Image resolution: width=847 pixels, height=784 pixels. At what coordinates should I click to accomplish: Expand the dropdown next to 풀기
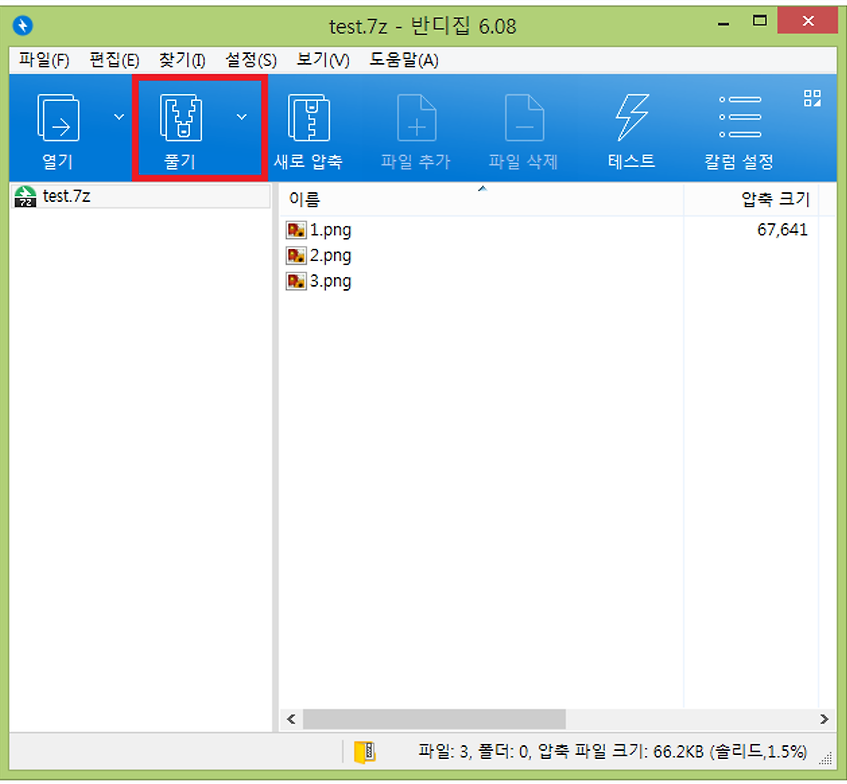click(241, 116)
